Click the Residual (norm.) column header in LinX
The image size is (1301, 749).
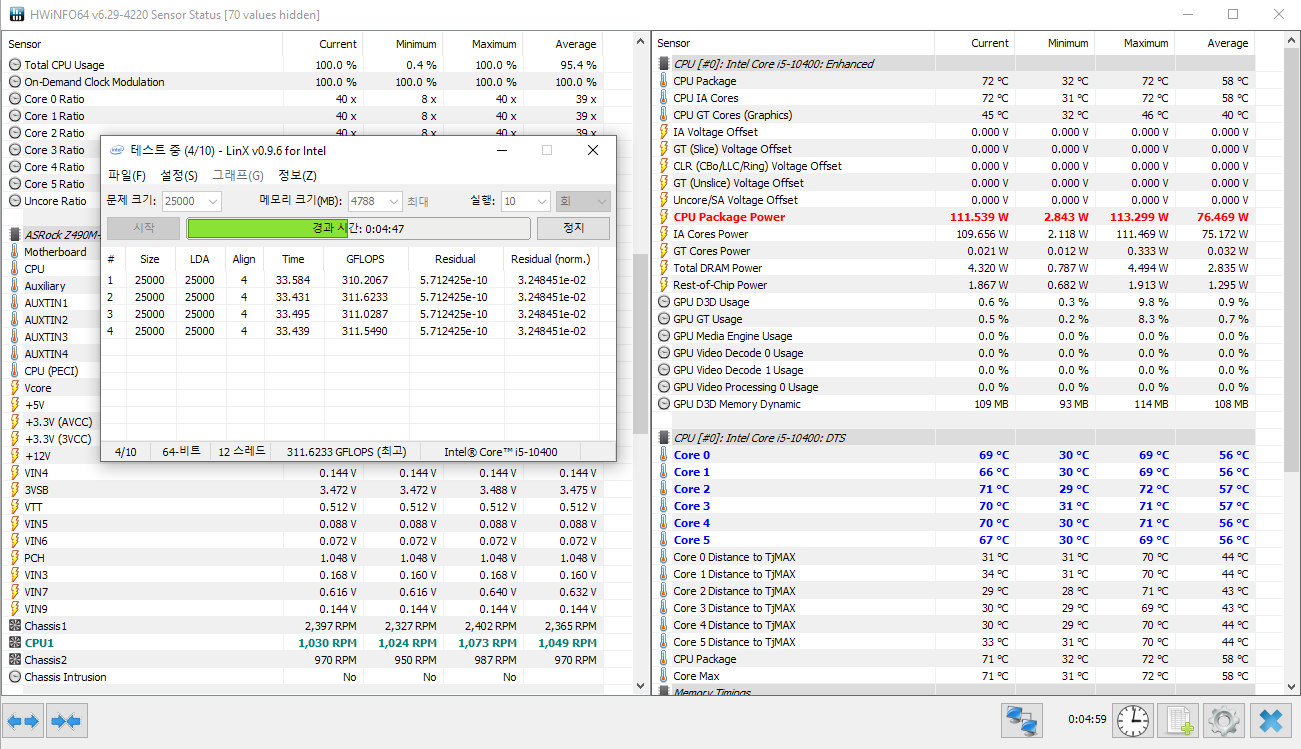click(550, 259)
